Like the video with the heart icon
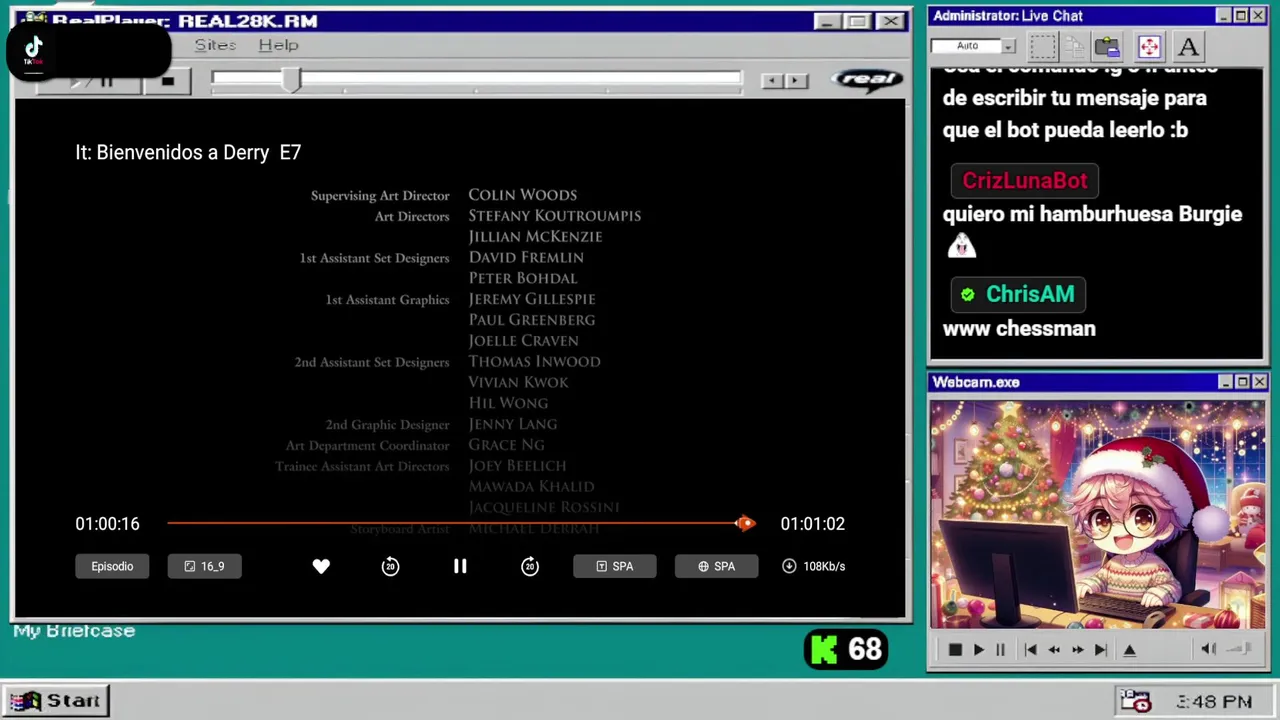1280x720 pixels. tap(321, 566)
